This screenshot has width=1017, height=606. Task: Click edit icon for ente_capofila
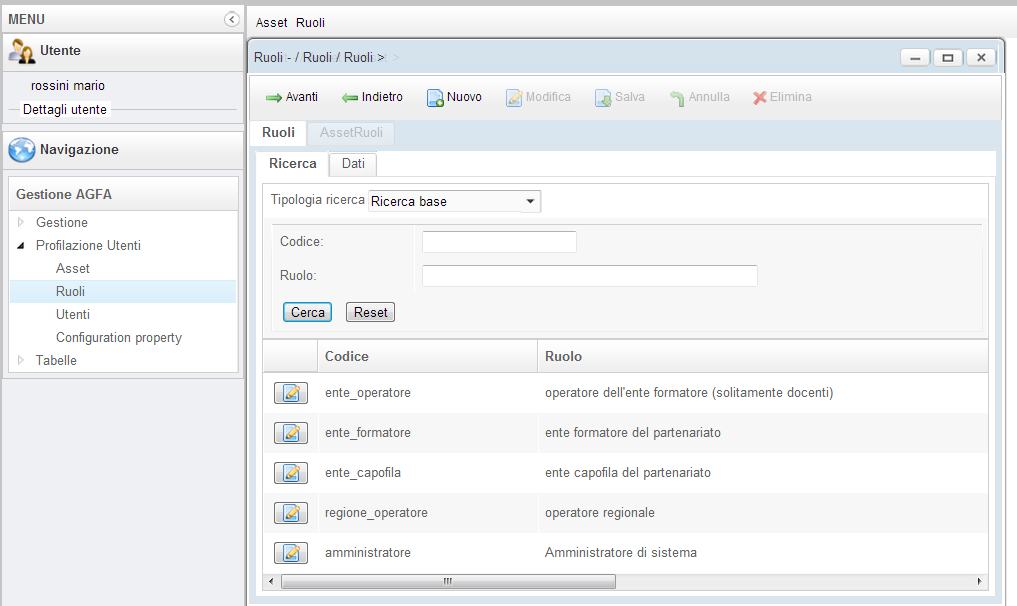tap(291, 473)
